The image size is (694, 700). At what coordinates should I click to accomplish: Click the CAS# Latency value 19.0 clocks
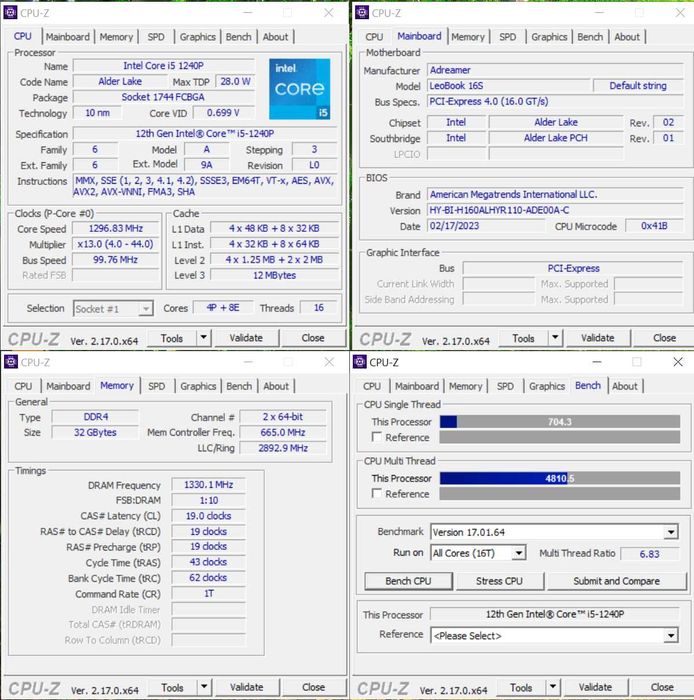point(208,516)
